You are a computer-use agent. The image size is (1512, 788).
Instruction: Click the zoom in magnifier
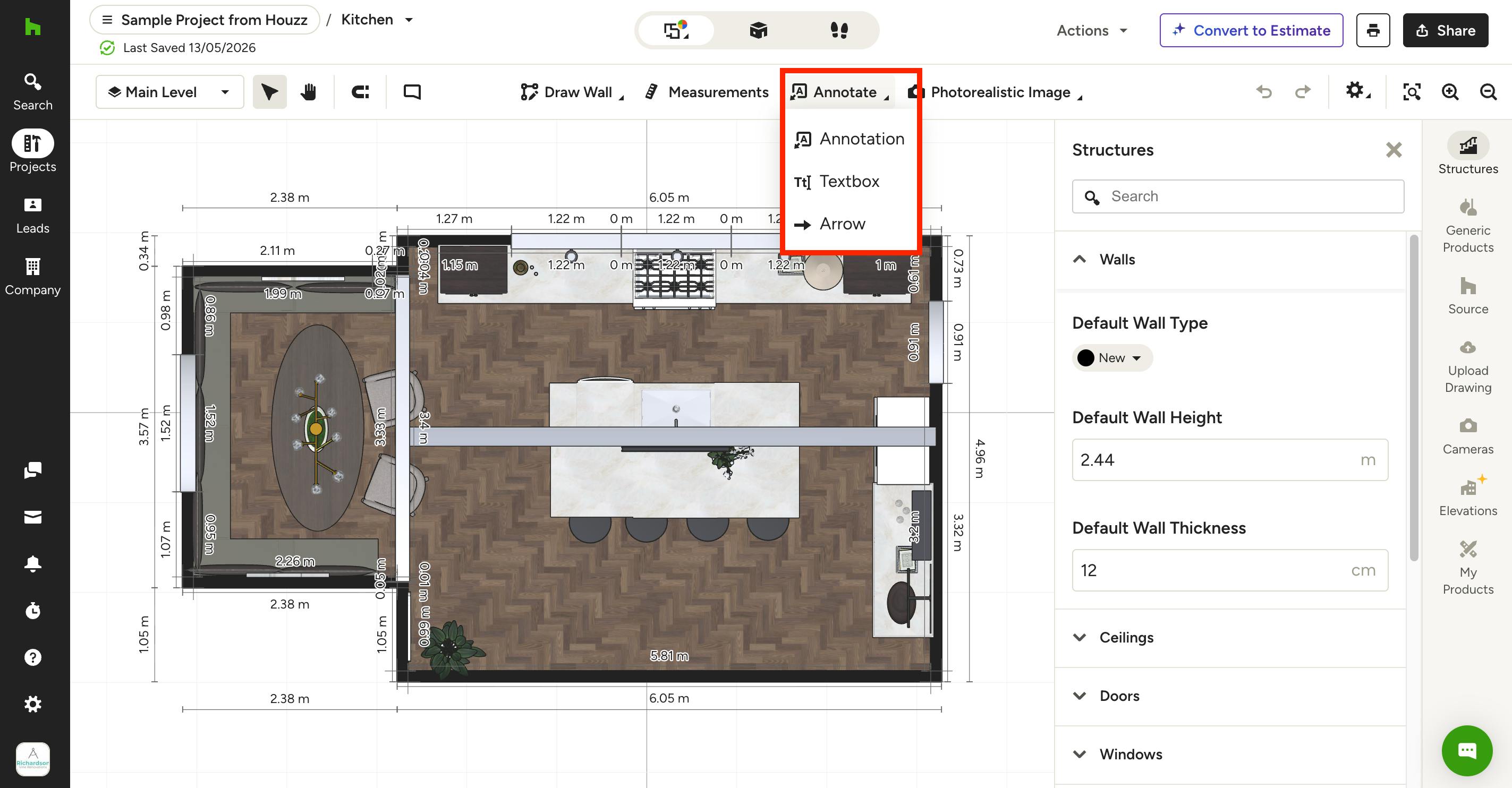click(x=1450, y=91)
